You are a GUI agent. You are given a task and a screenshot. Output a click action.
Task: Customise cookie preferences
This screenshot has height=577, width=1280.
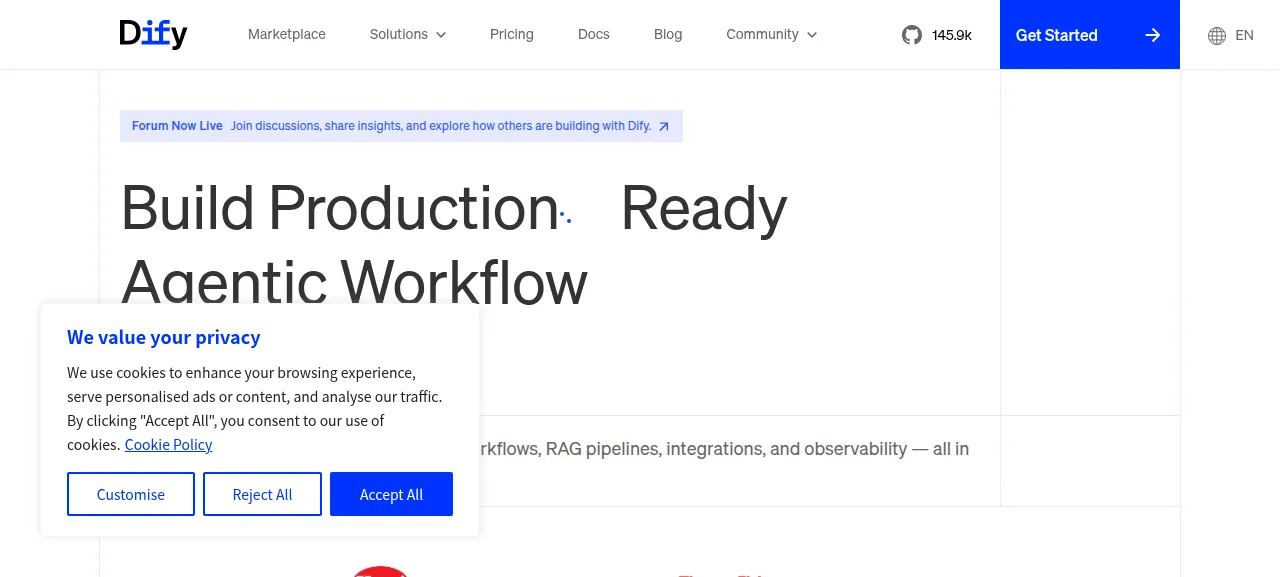click(x=131, y=494)
